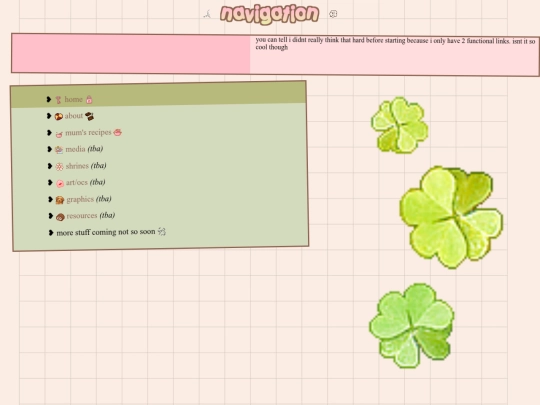Click the flower icon before shrines
The image size is (540, 405).
60,167
